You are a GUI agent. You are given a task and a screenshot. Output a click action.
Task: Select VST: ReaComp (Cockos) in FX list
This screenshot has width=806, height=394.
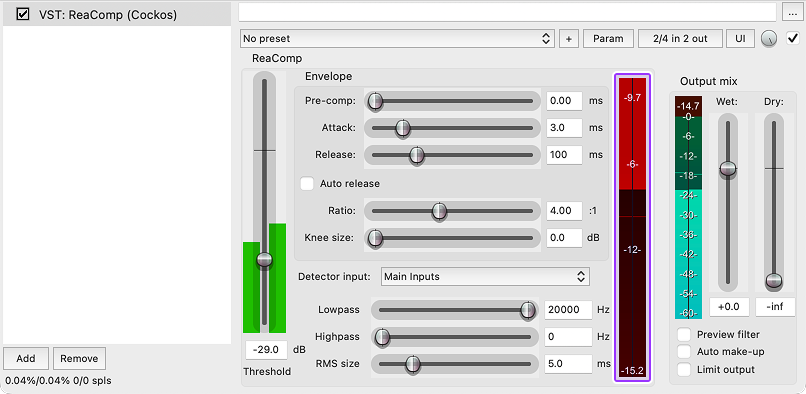tap(116, 14)
